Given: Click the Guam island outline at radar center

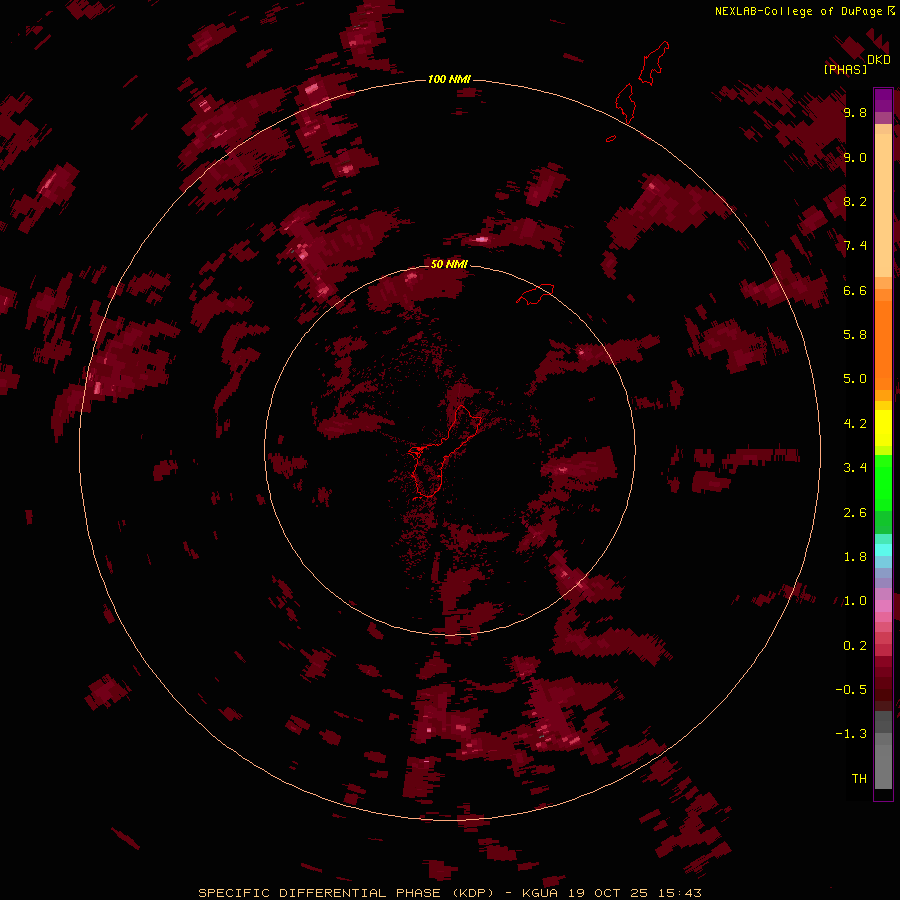Looking at the screenshot, I should coord(445,451).
